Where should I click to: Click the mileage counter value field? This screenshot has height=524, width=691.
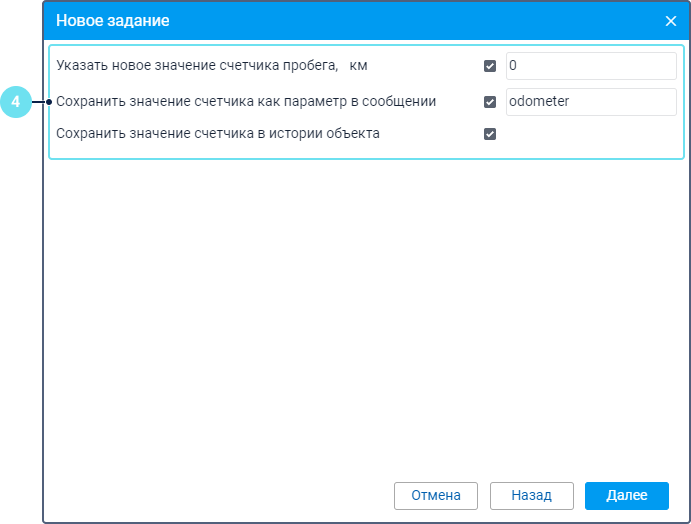tap(590, 66)
